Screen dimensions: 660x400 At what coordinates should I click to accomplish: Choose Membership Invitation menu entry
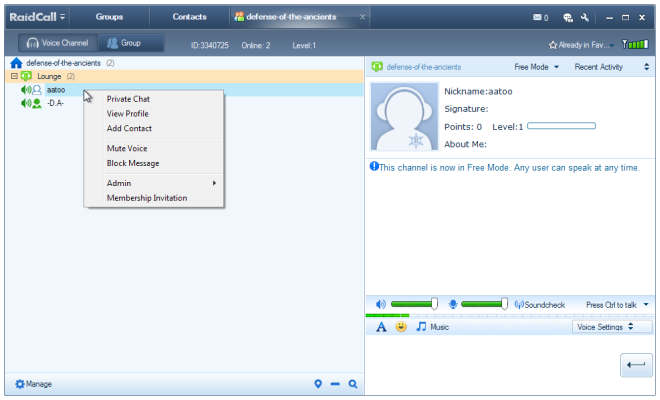coord(147,198)
